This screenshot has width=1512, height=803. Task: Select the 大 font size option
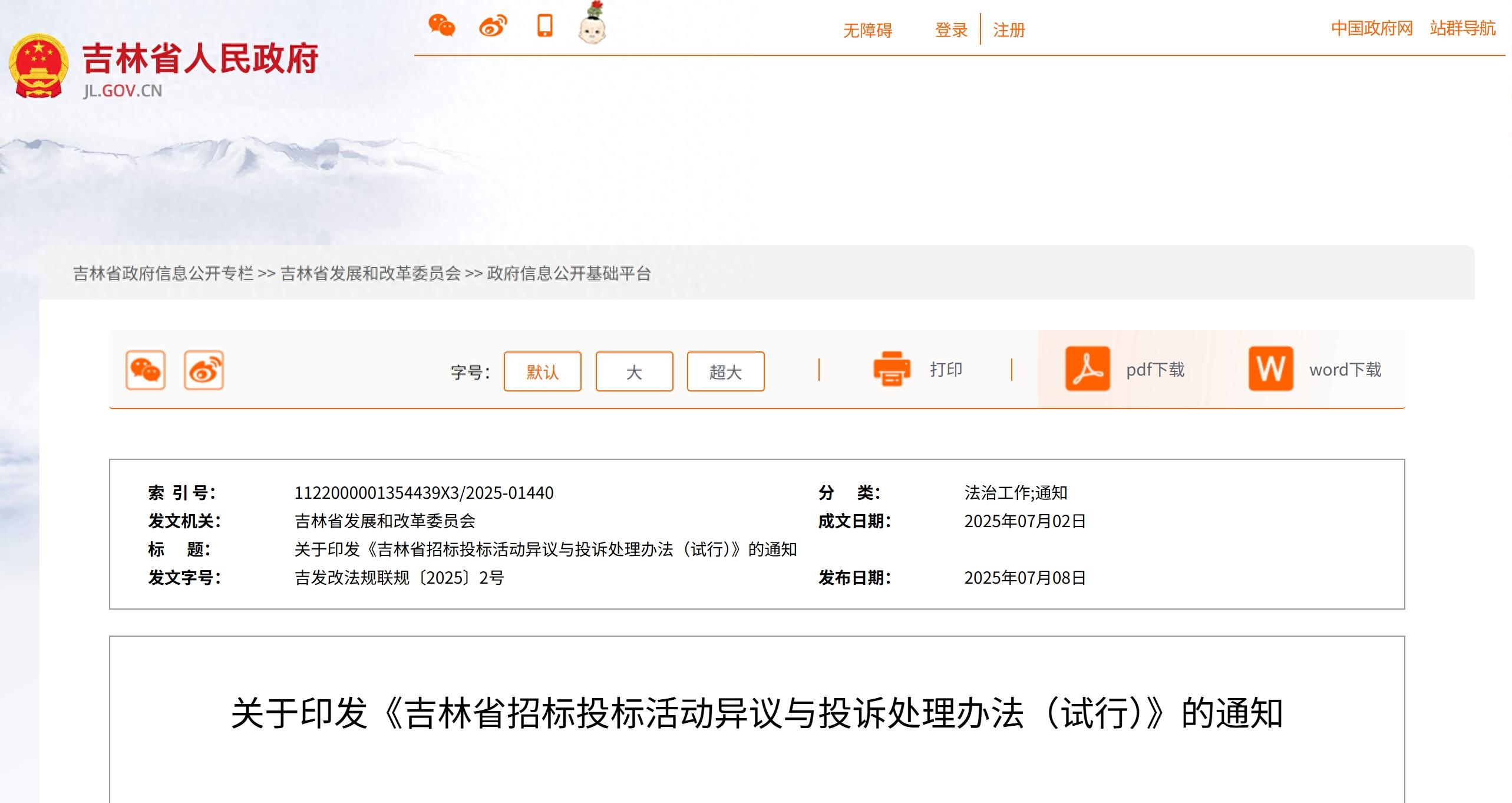[x=633, y=371]
